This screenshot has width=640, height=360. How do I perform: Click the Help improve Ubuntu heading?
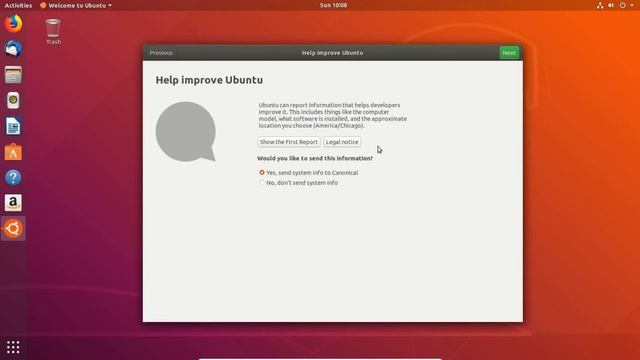point(209,80)
